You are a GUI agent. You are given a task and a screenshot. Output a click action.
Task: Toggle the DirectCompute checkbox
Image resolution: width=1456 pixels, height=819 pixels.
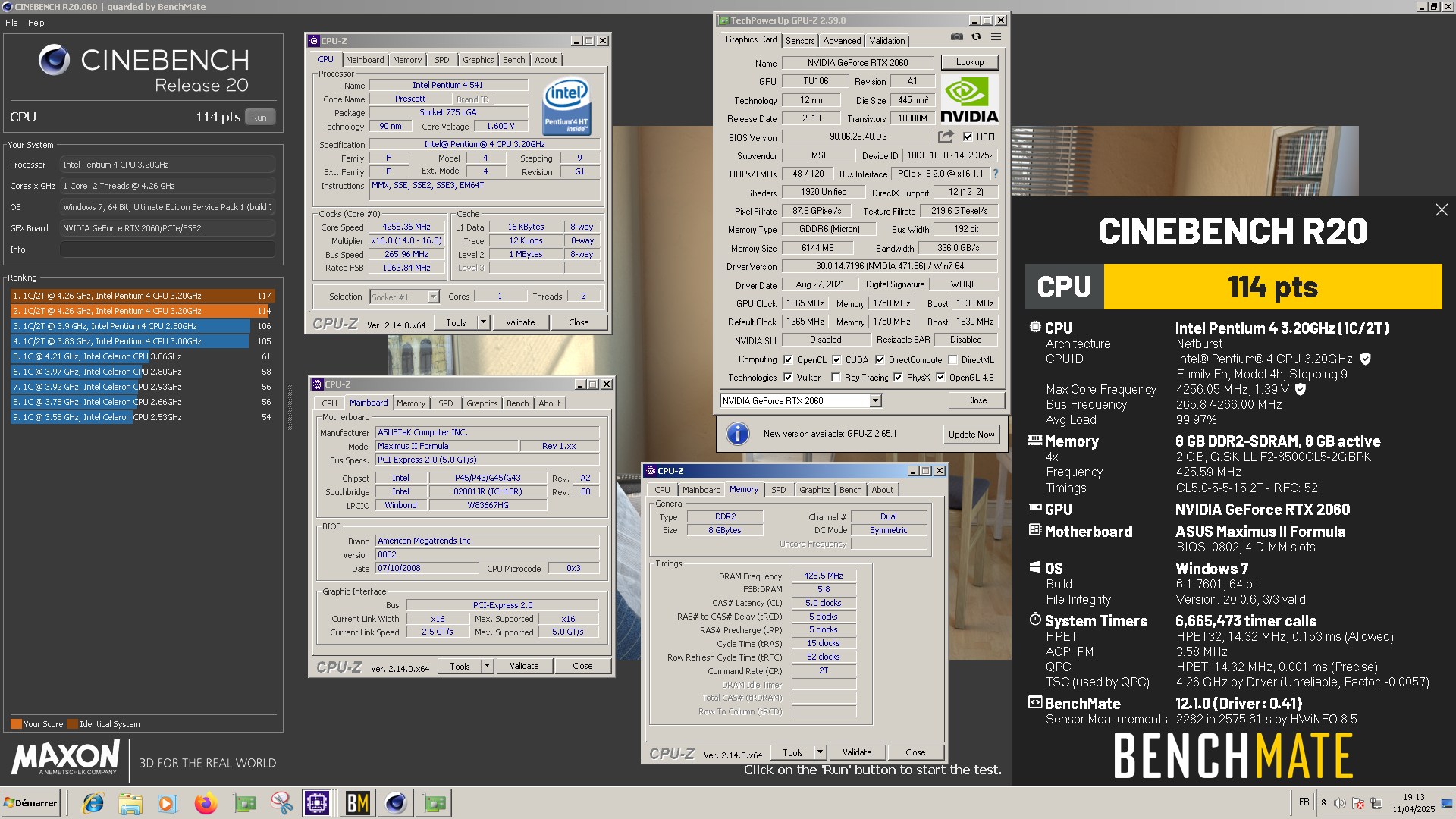tap(880, 360)
